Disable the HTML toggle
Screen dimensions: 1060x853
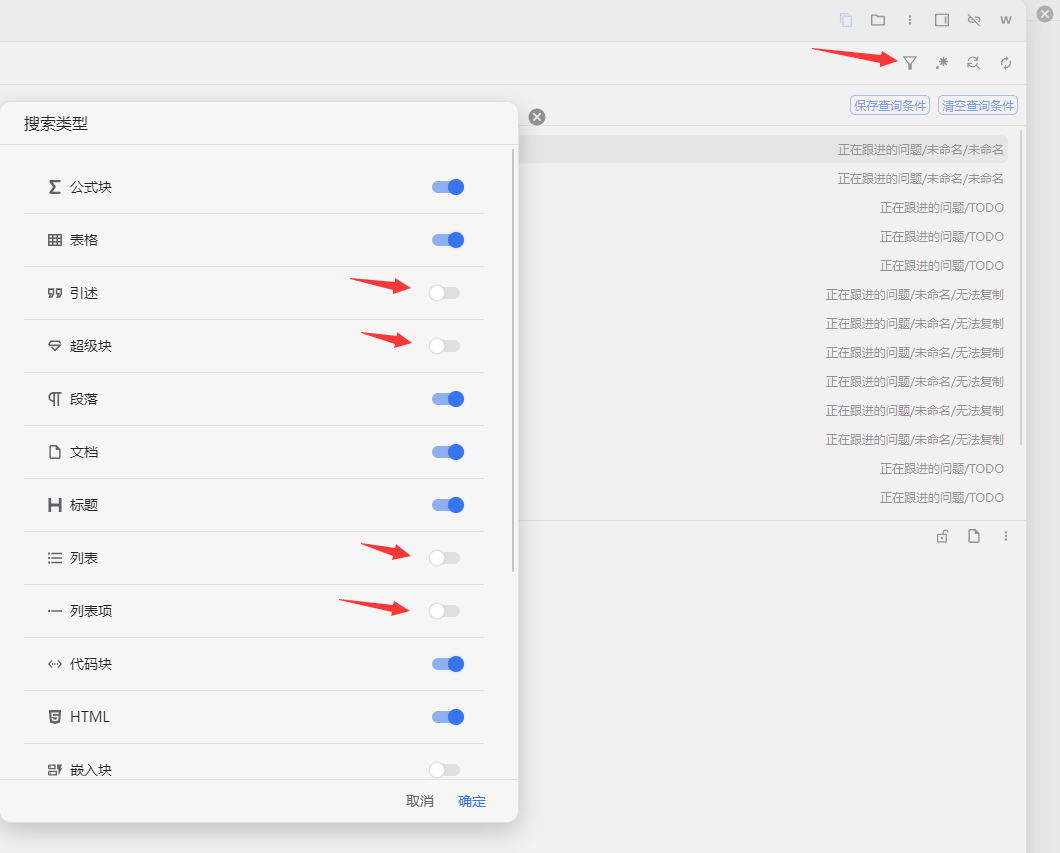pyautogui.click(x=448, y=717)
